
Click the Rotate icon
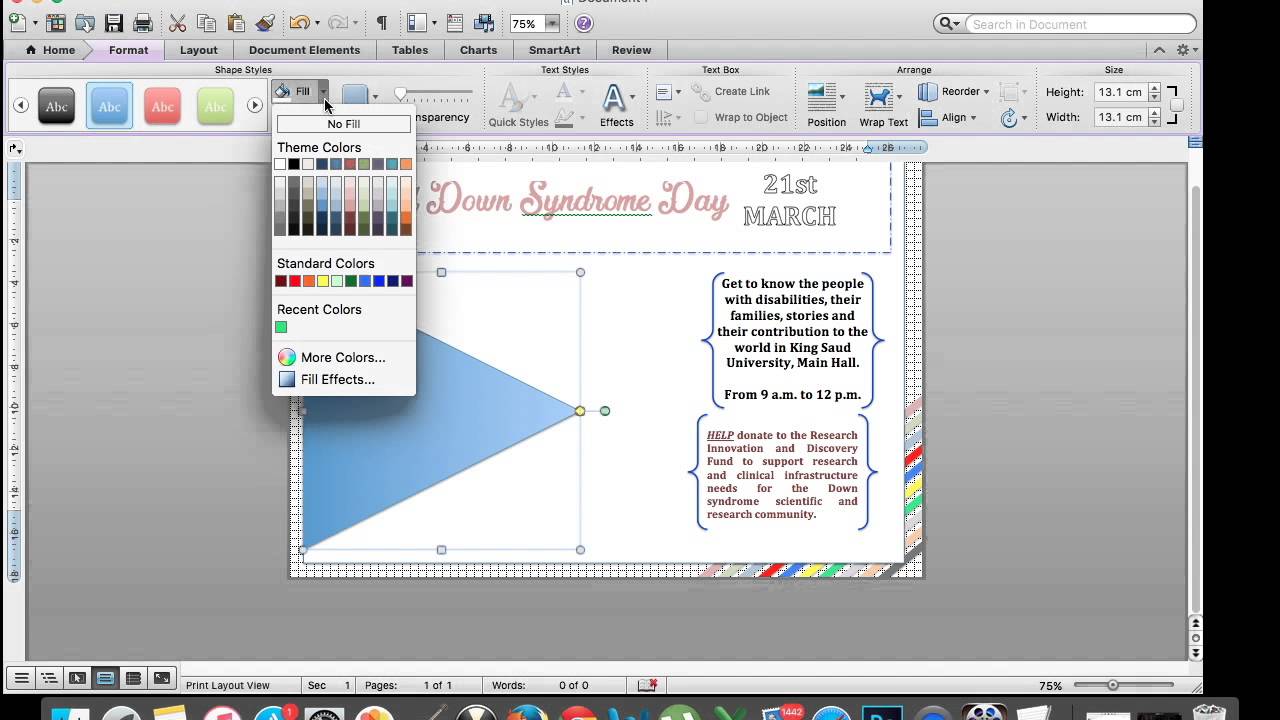1009,117
